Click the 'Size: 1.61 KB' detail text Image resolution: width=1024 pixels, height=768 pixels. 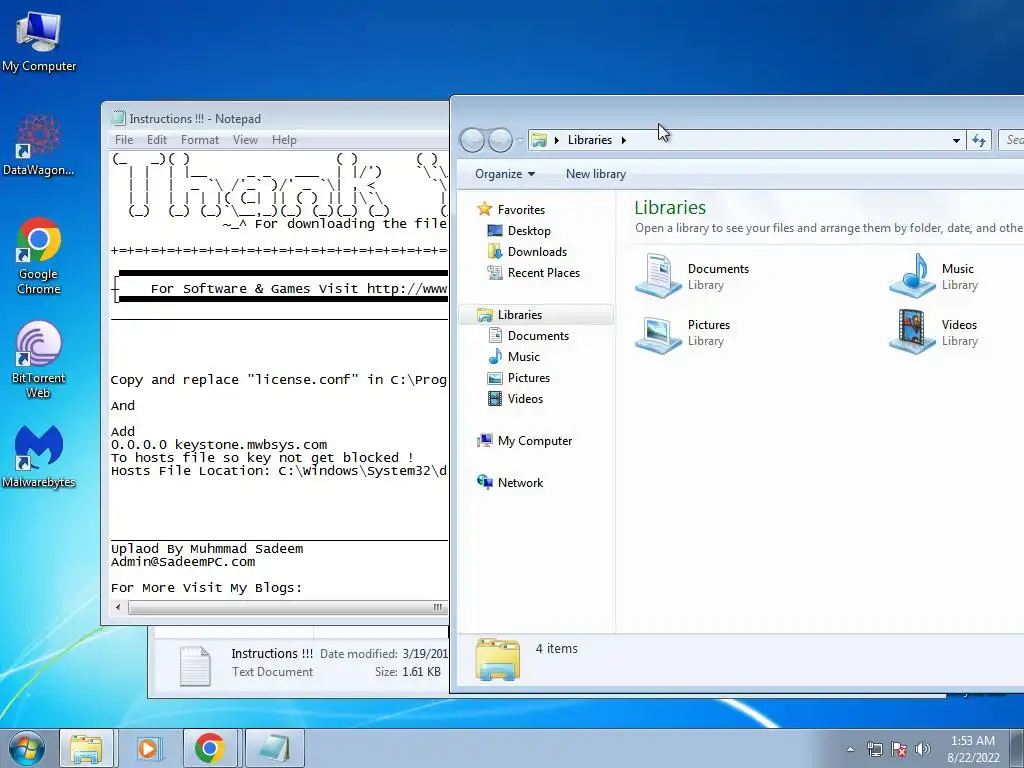(x=408, y=671)
